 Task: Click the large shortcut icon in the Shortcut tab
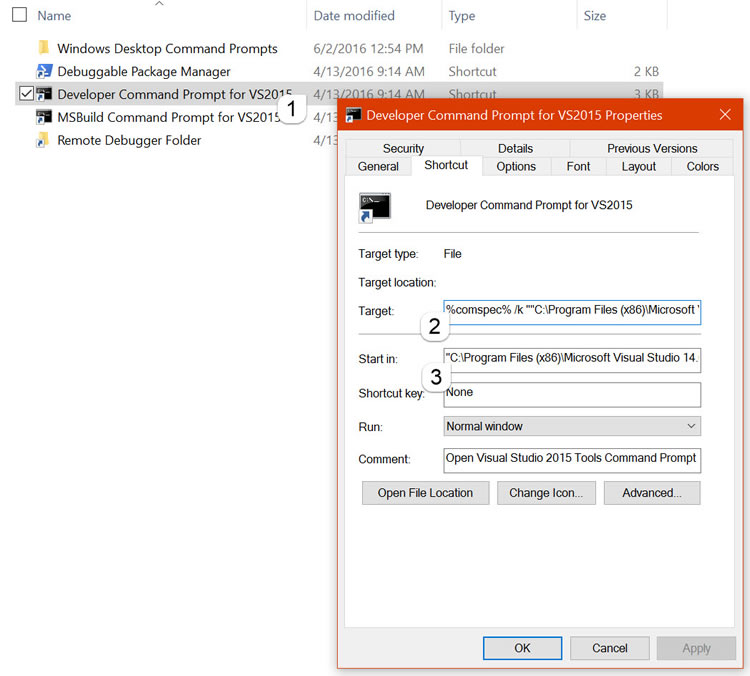pos(375,208)
